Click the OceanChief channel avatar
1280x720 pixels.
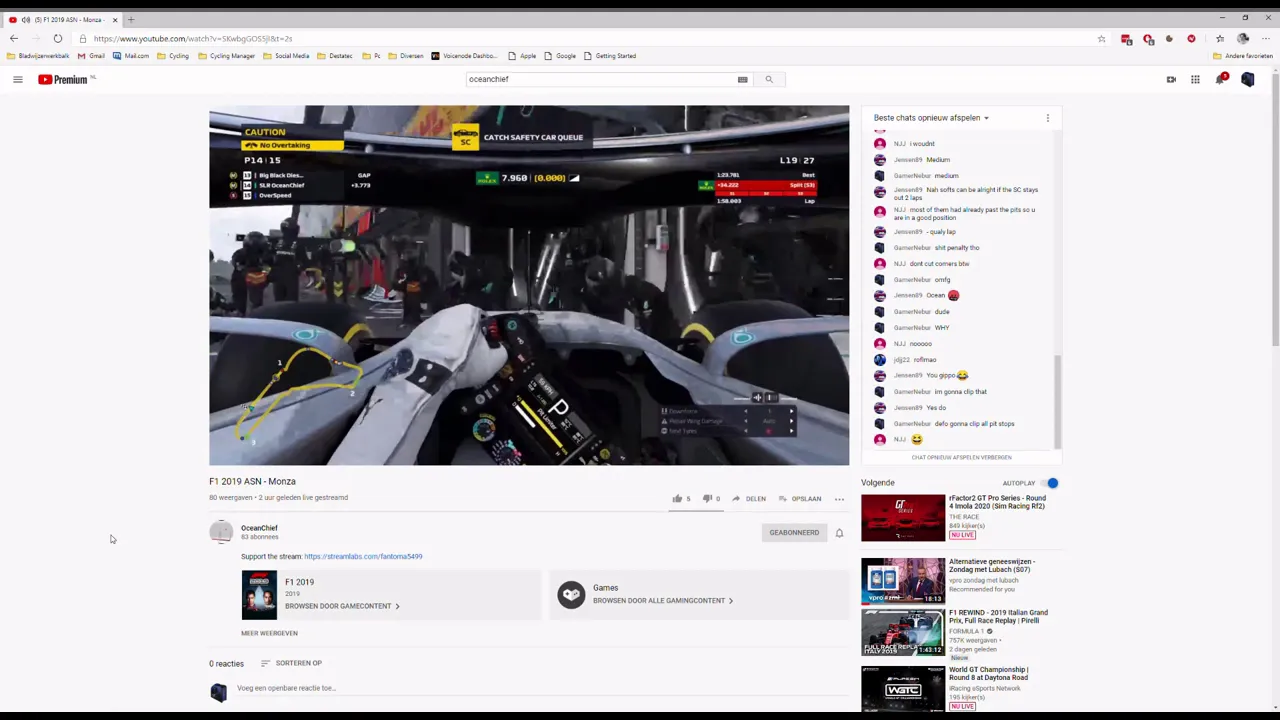(221, 532)
